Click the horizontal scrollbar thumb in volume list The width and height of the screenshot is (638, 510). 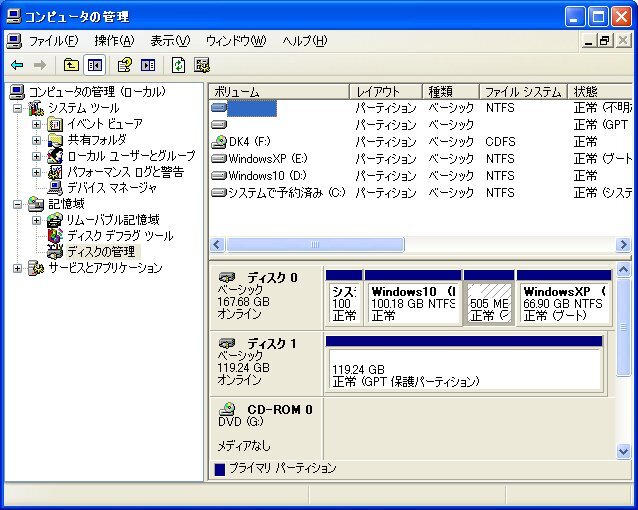[x=313, y=244]
